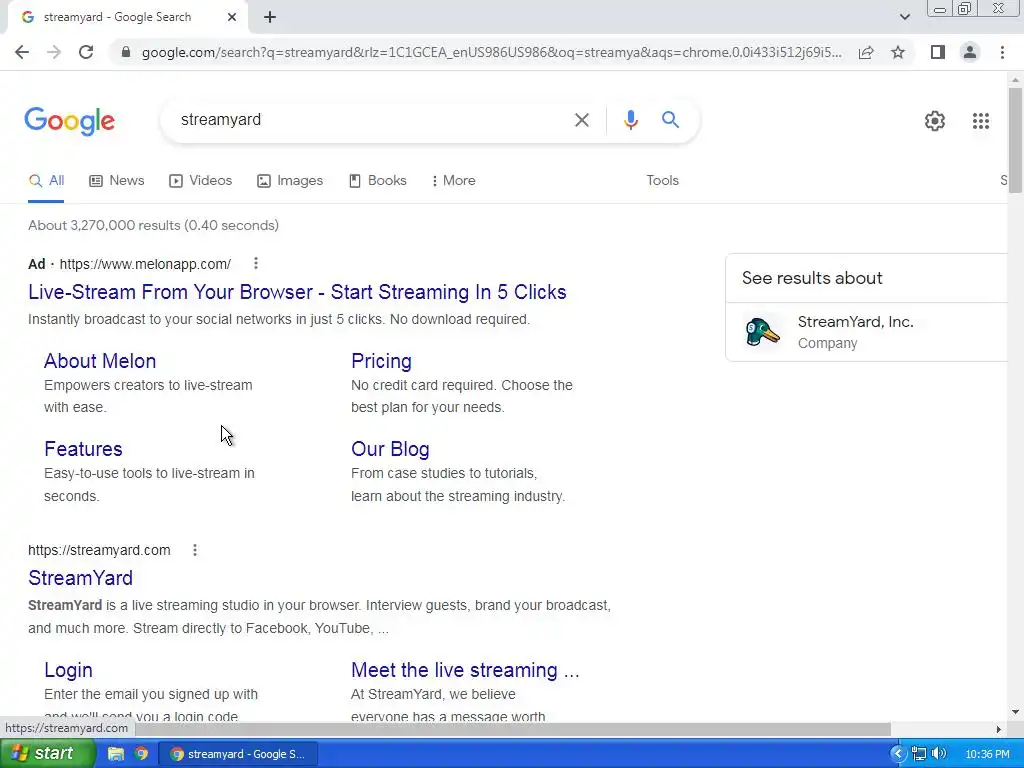Screen dimensions: 1024x768
Task: Switch to the All results tab
Action: click(x=46, y=181)
